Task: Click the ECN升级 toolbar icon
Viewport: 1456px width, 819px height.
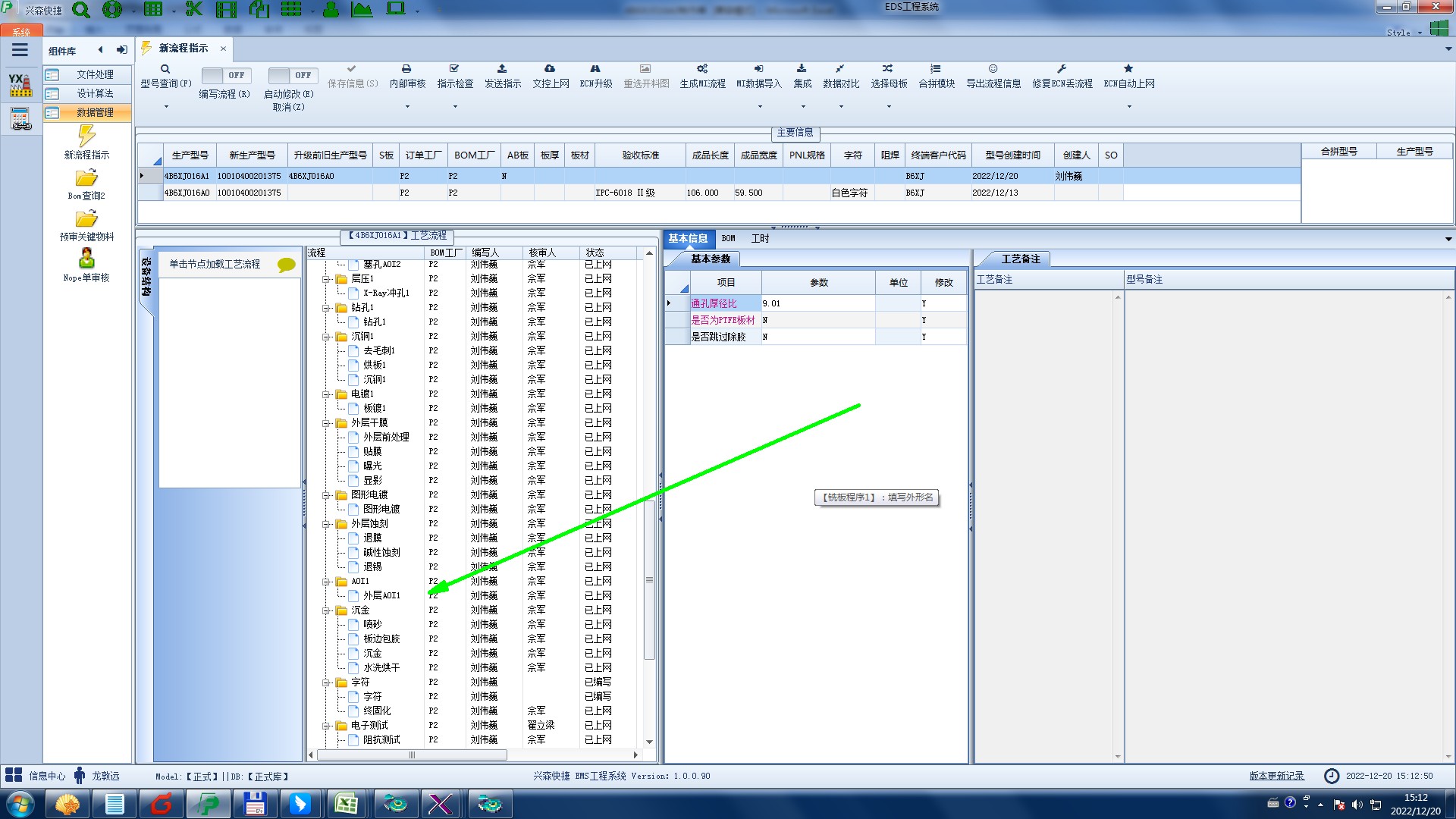Action: (595, 69)
